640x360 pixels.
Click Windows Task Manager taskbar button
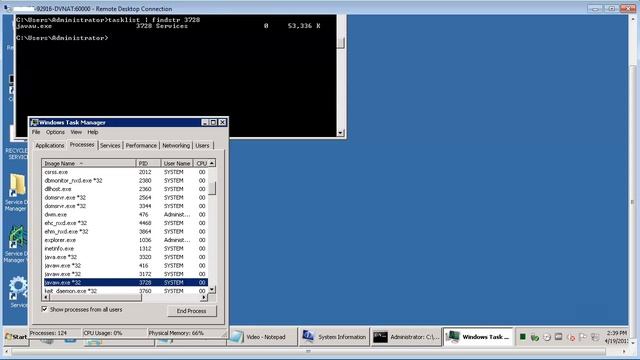[478, 337]
